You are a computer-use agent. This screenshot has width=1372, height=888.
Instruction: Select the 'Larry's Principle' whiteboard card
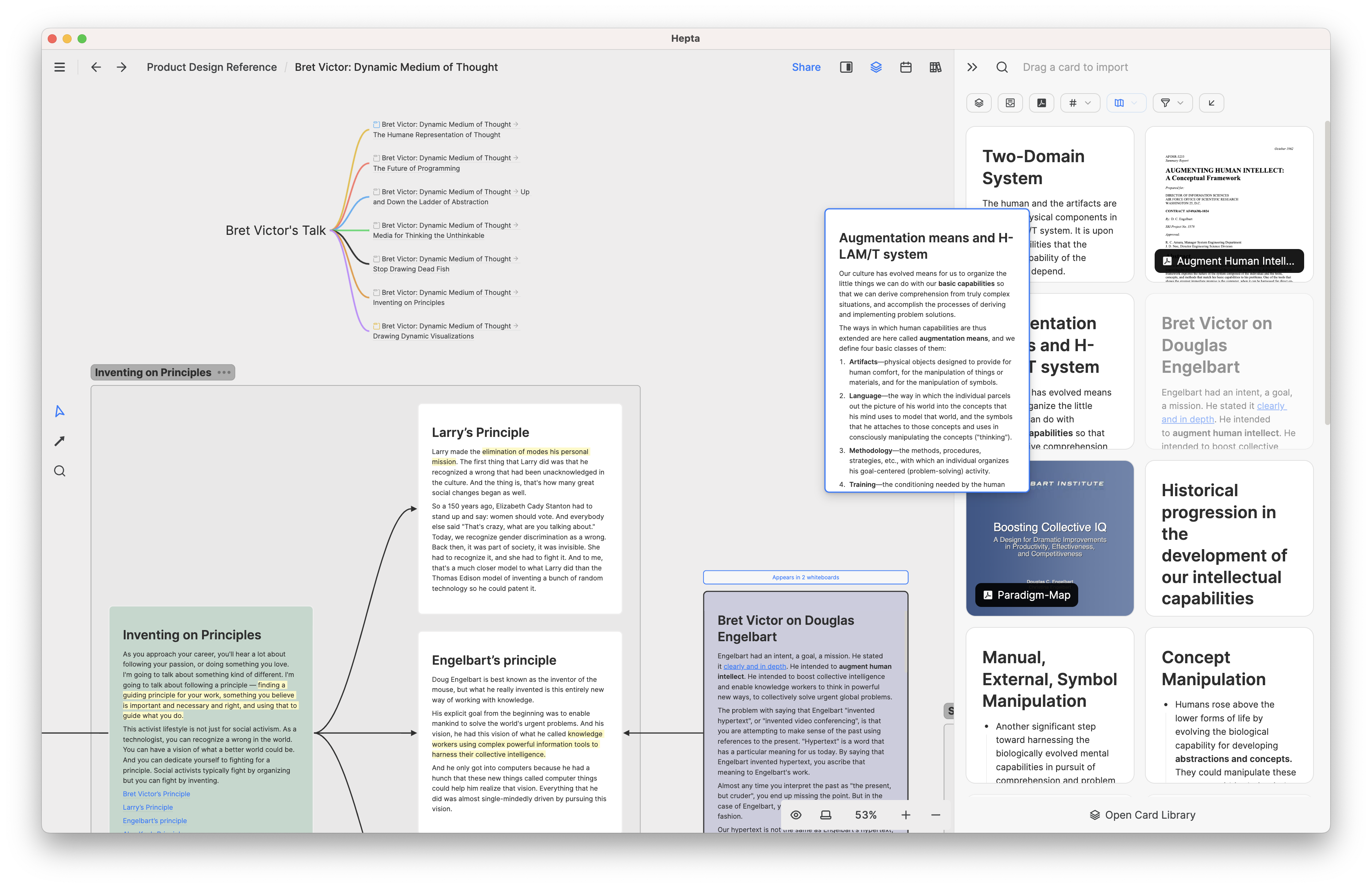tap(520, 509)
